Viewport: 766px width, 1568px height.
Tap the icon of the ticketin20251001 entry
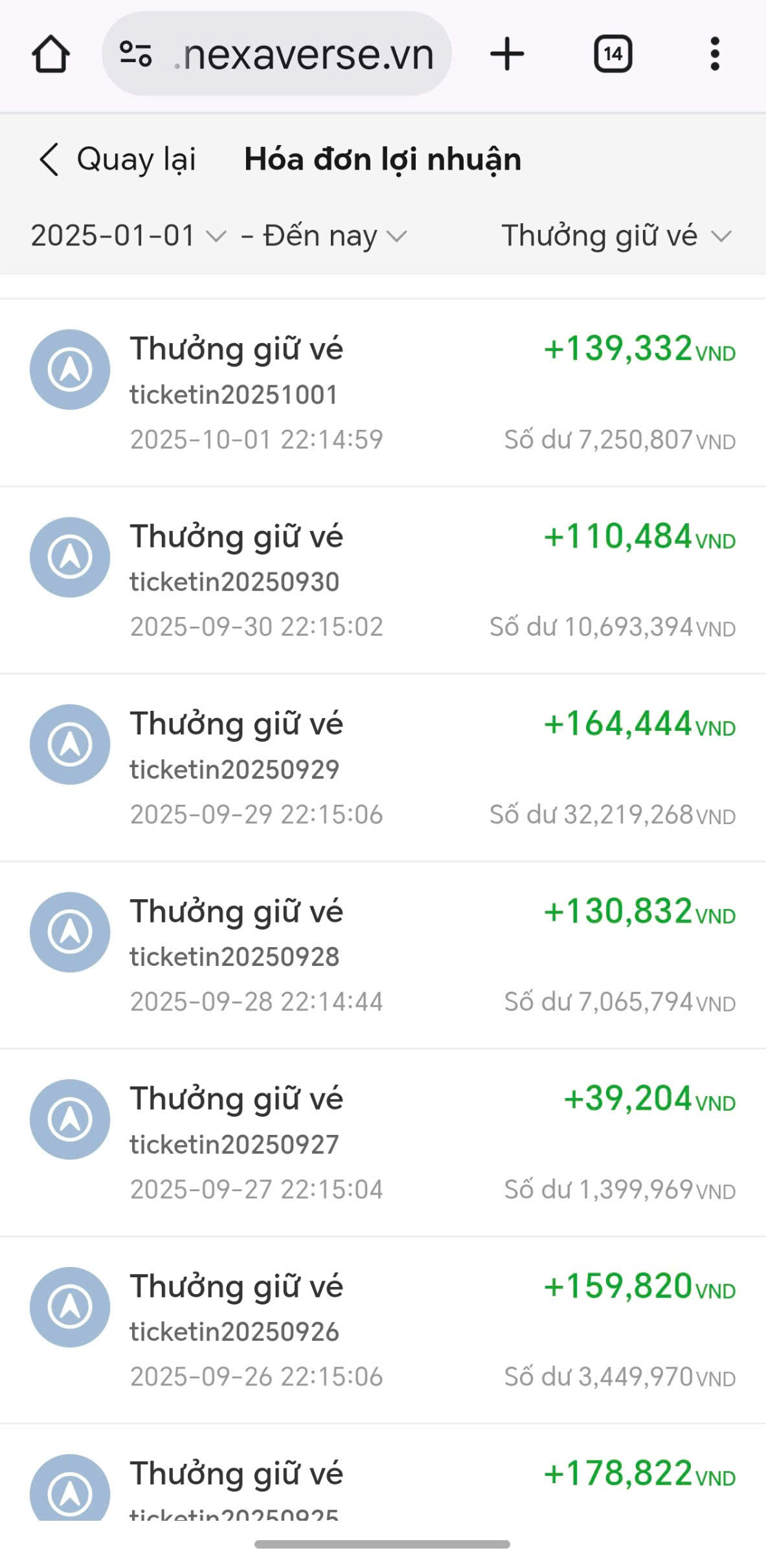[70, 370]
